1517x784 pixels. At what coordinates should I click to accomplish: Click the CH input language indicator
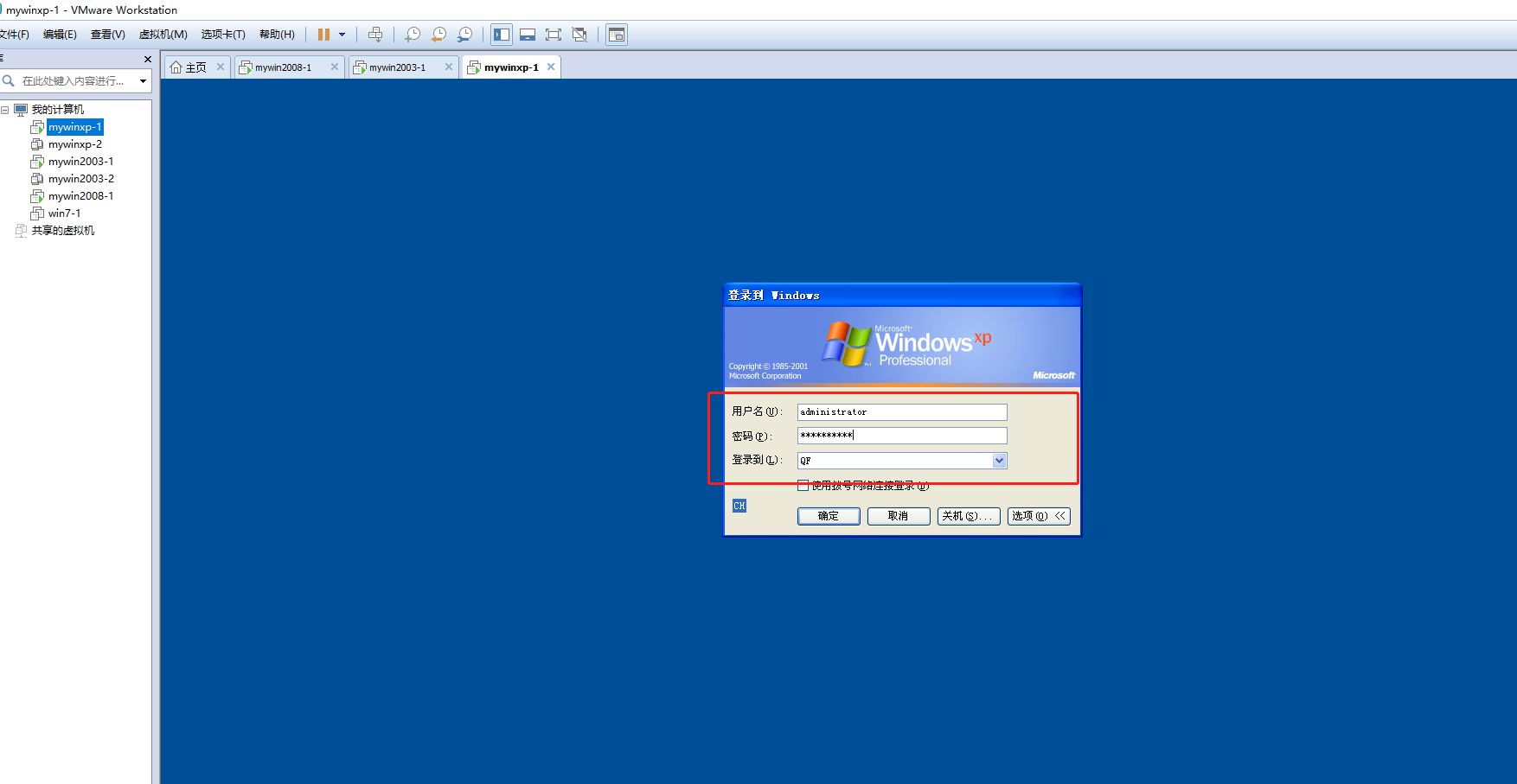[739, 506]
